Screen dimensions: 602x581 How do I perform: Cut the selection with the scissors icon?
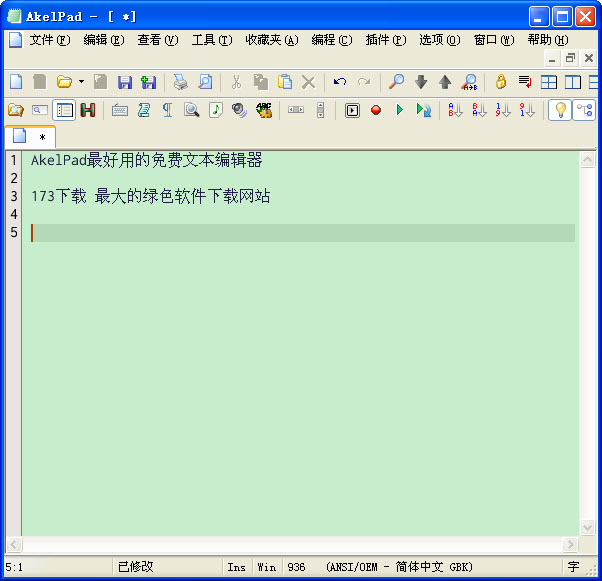pyautogui.click(x=236, y=82)
